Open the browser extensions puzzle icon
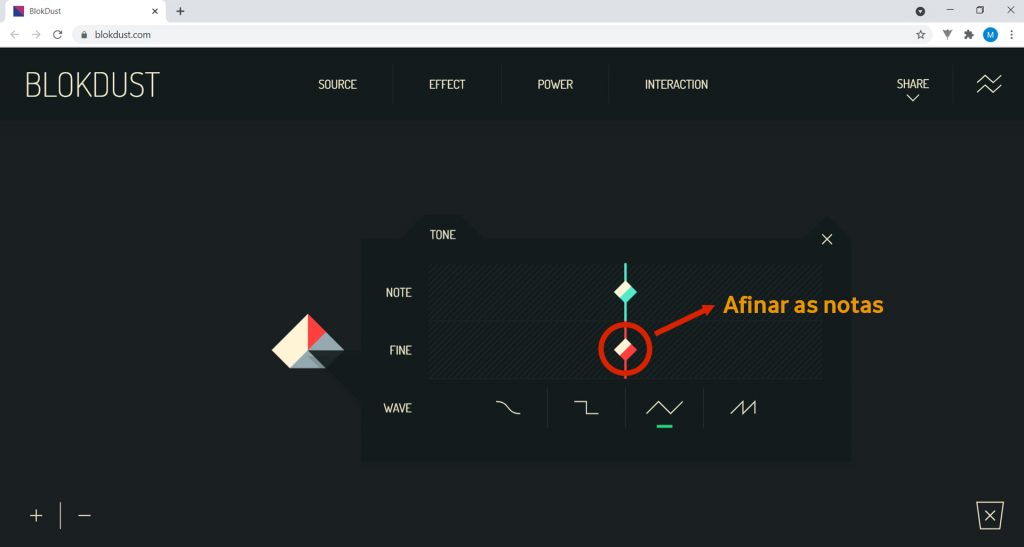This screenshot has width=1024, height=547. [x=968, y=35]
